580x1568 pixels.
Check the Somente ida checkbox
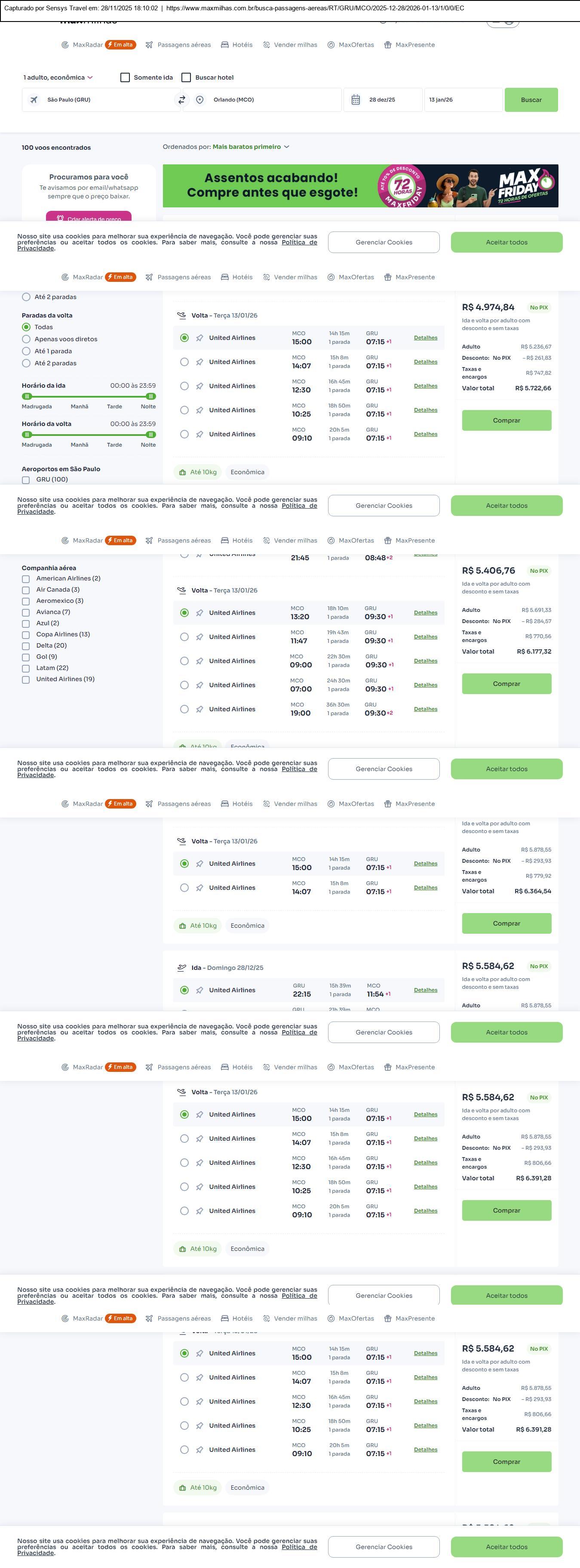click(125, 77)
